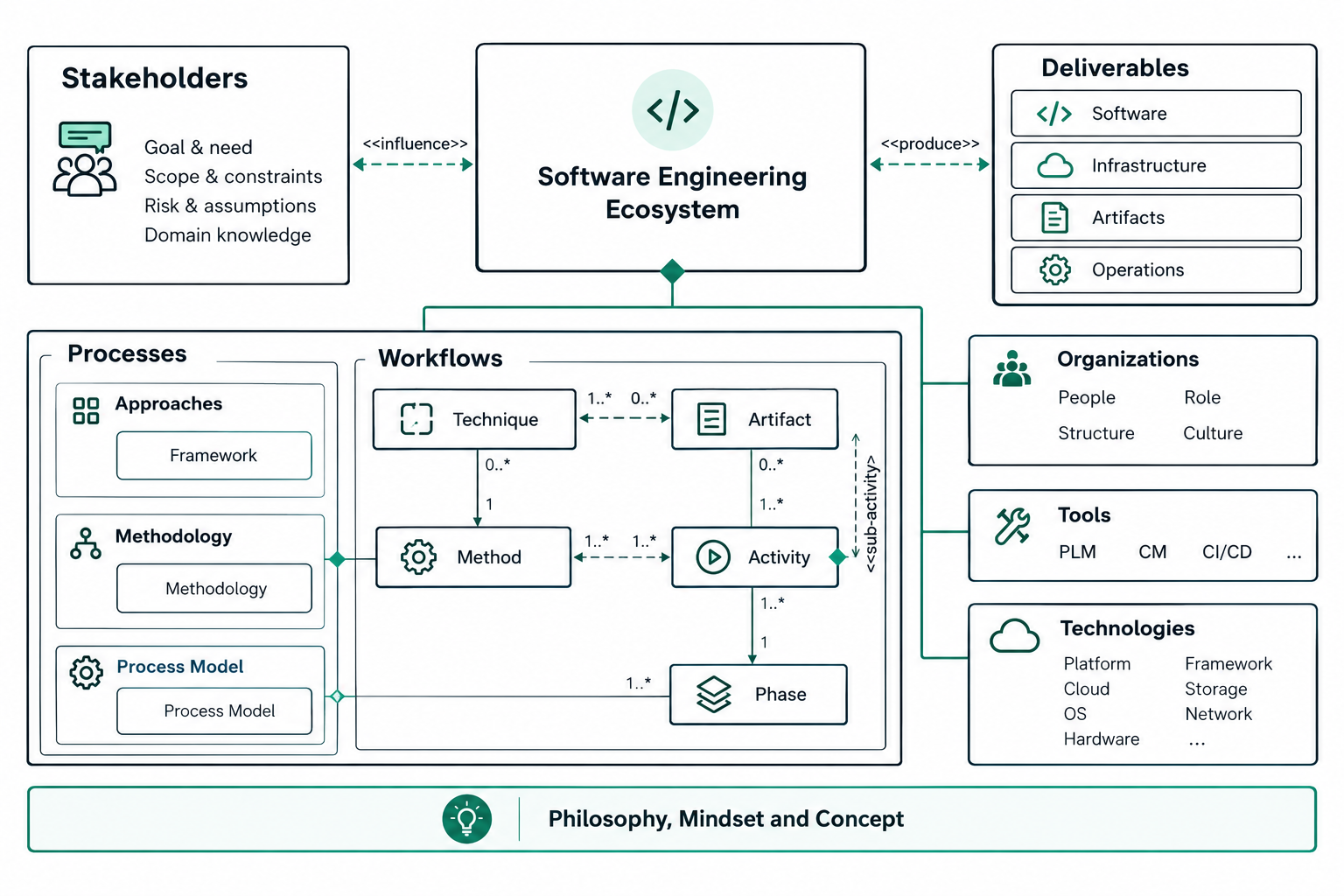Click the gear icon in the Method node

pos(418,557)
